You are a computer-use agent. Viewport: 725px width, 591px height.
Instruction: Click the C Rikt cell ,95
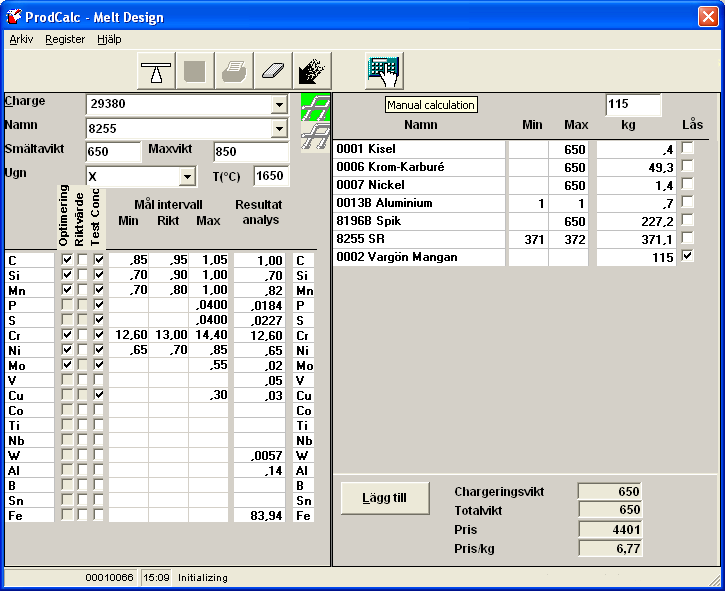169,260
